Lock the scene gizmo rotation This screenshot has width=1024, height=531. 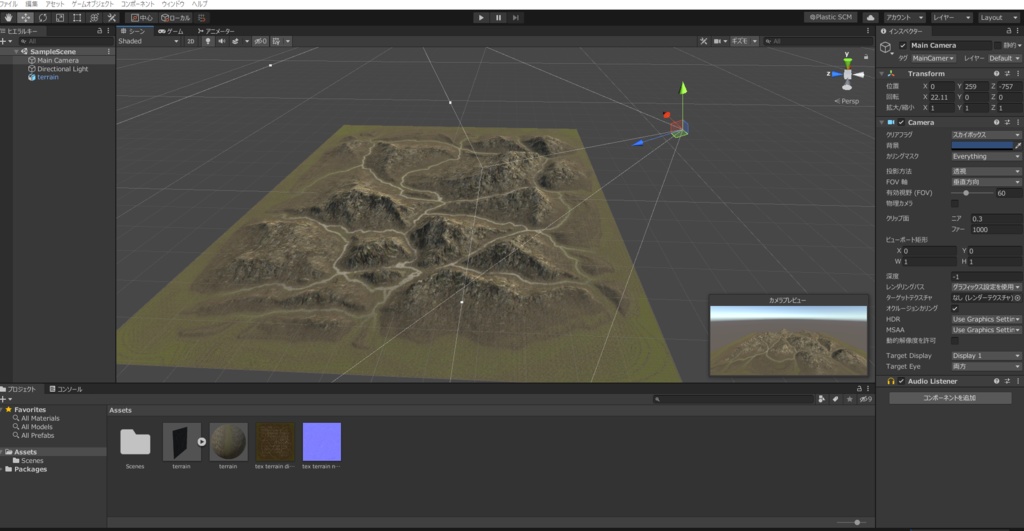pyautogui.click(x=866, y=57)
